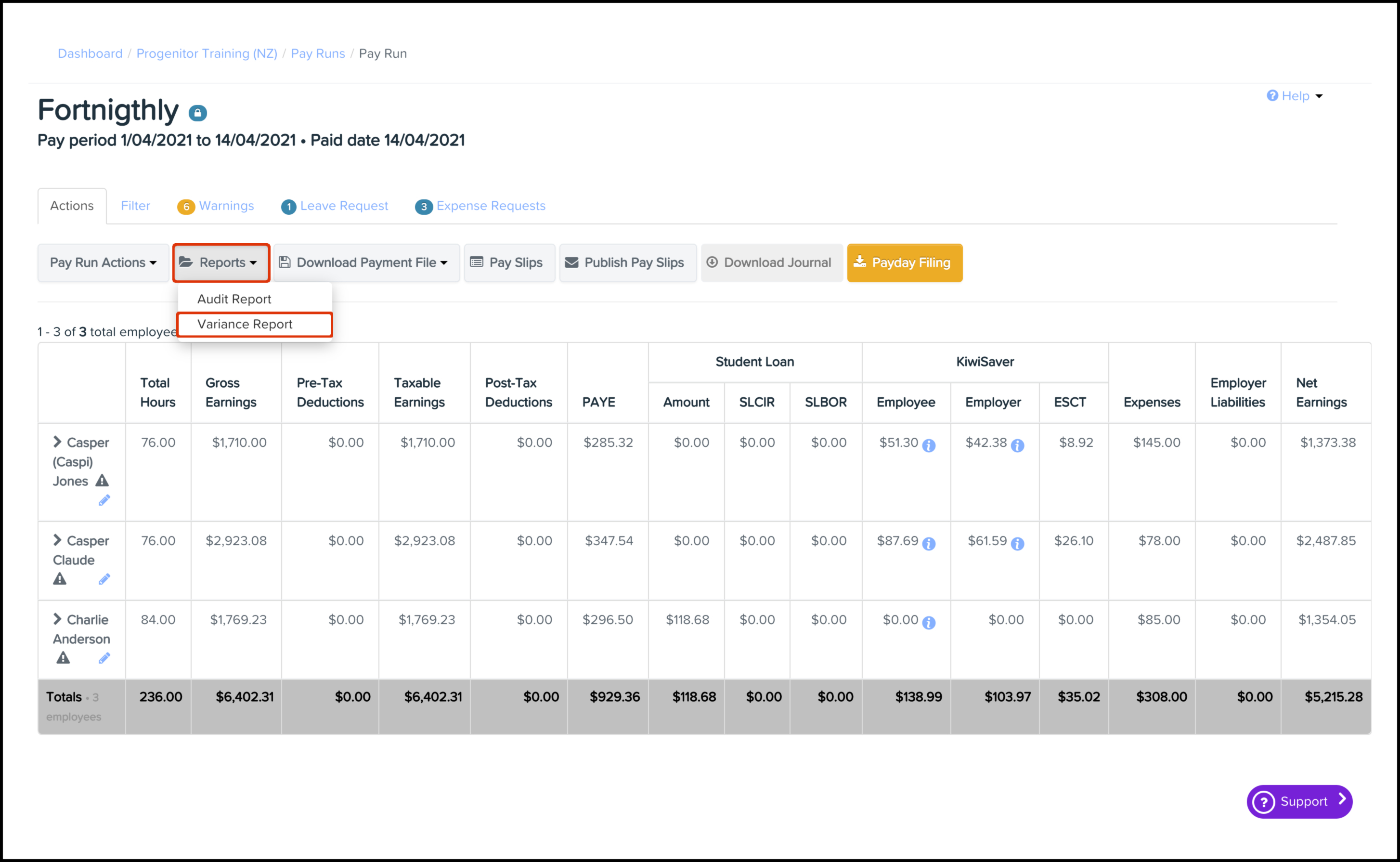Choose Audit Report from Reports menu
The width and height of the screenshot is (1400, 862).
(x=234, y=300)
